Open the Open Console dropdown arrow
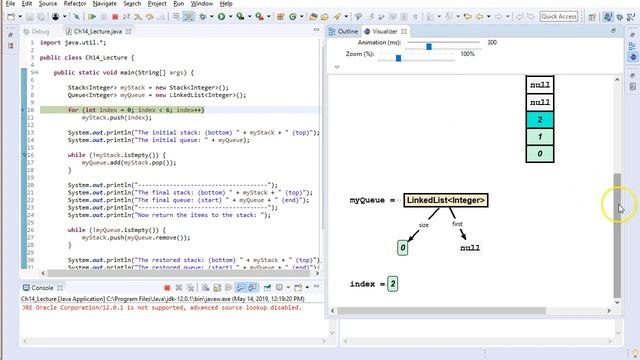640x360 pixels. tap(307, 288)
